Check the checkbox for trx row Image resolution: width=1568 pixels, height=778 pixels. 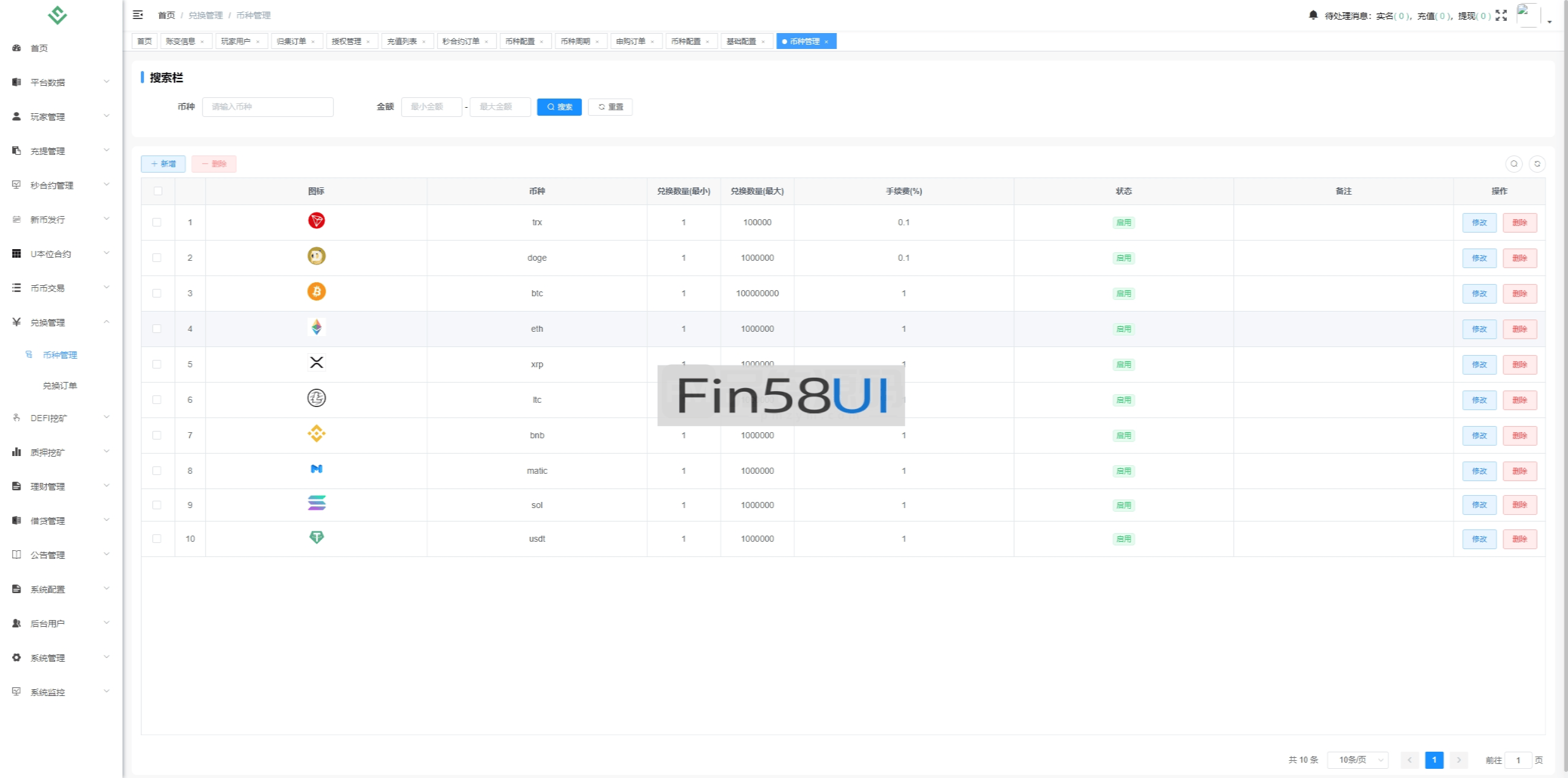[x=157, y=222]
